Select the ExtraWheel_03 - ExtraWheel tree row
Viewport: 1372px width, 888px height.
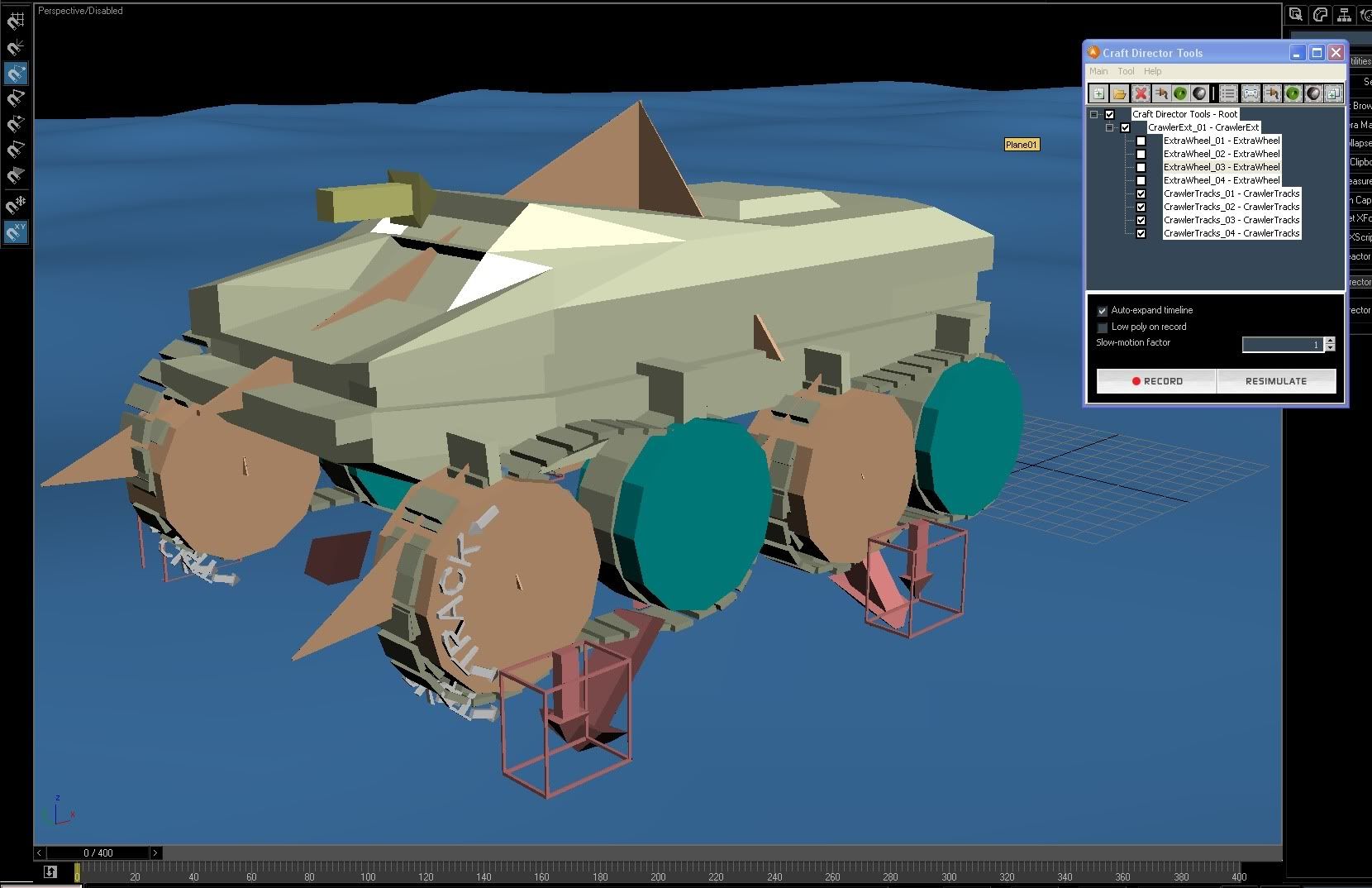[x=1222, y=167]
